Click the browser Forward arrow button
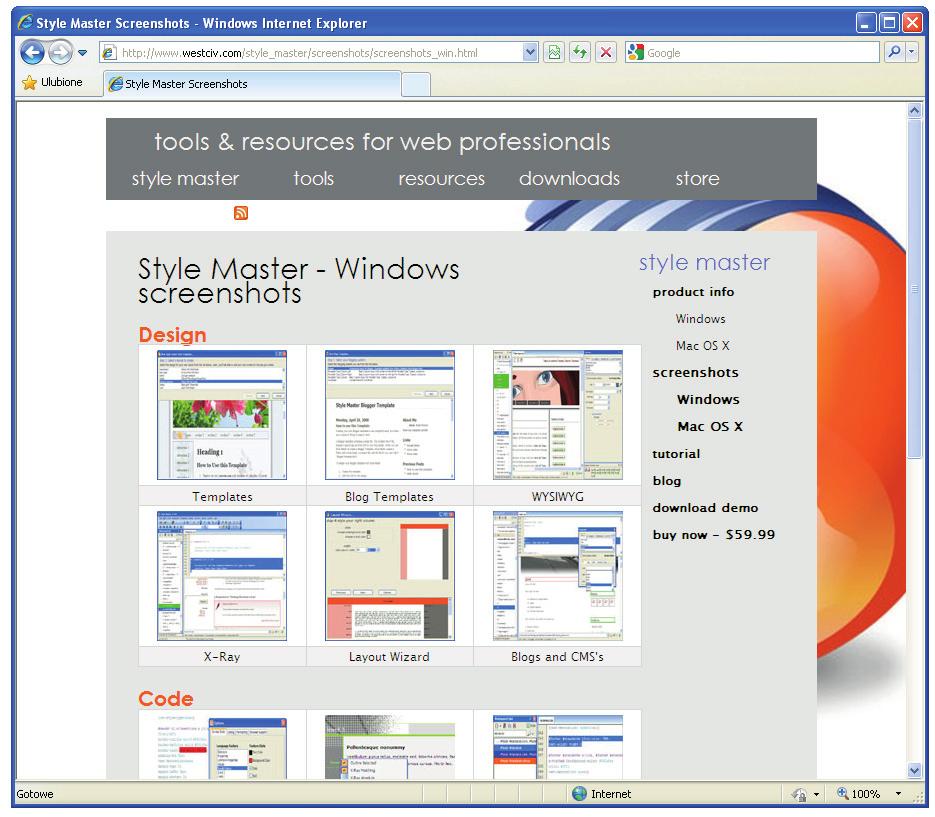Viewport: 935px width, 817px height. coord(60,52)
